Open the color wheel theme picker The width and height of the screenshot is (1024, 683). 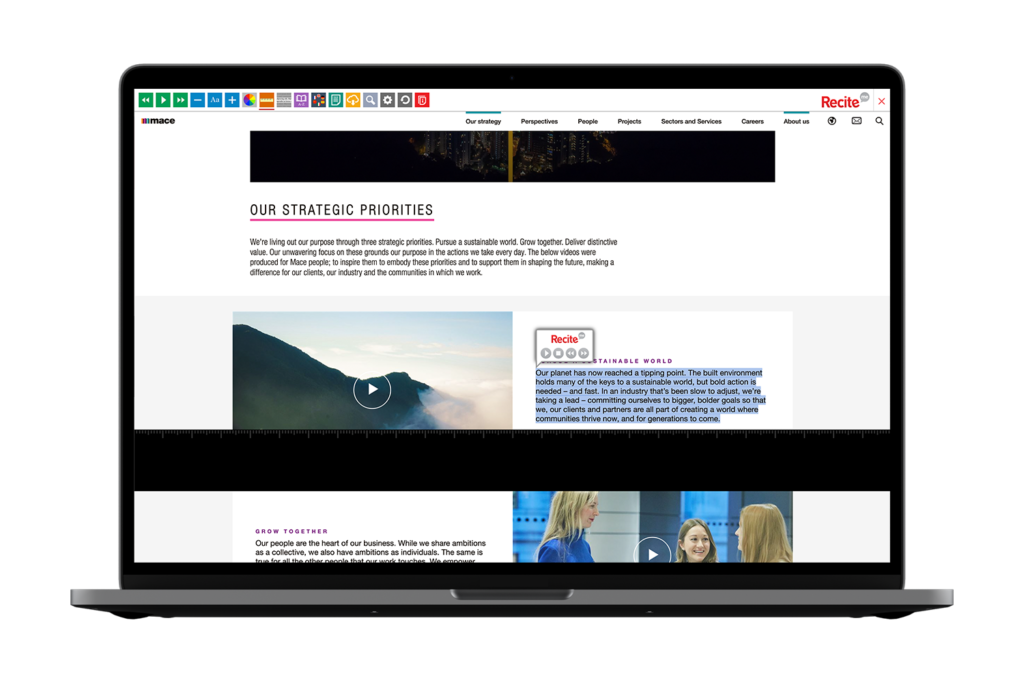(x=249, y=100)
